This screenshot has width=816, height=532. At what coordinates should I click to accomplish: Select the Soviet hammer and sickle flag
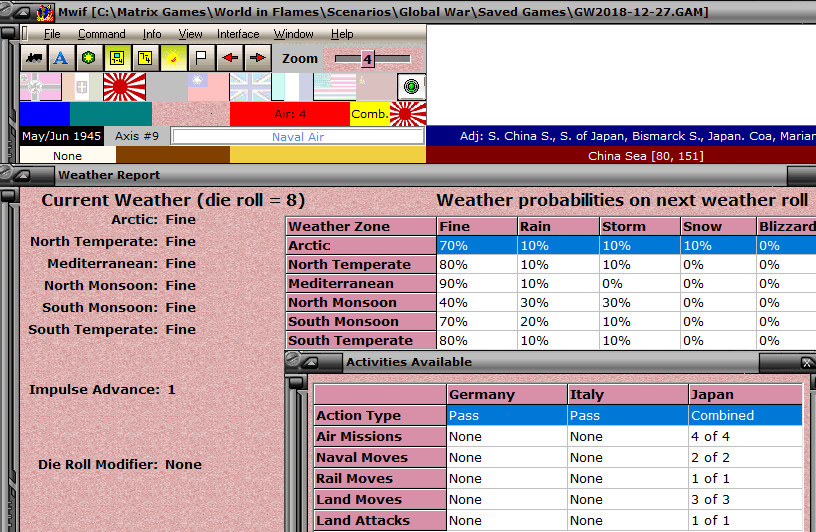tap(376, 87)
